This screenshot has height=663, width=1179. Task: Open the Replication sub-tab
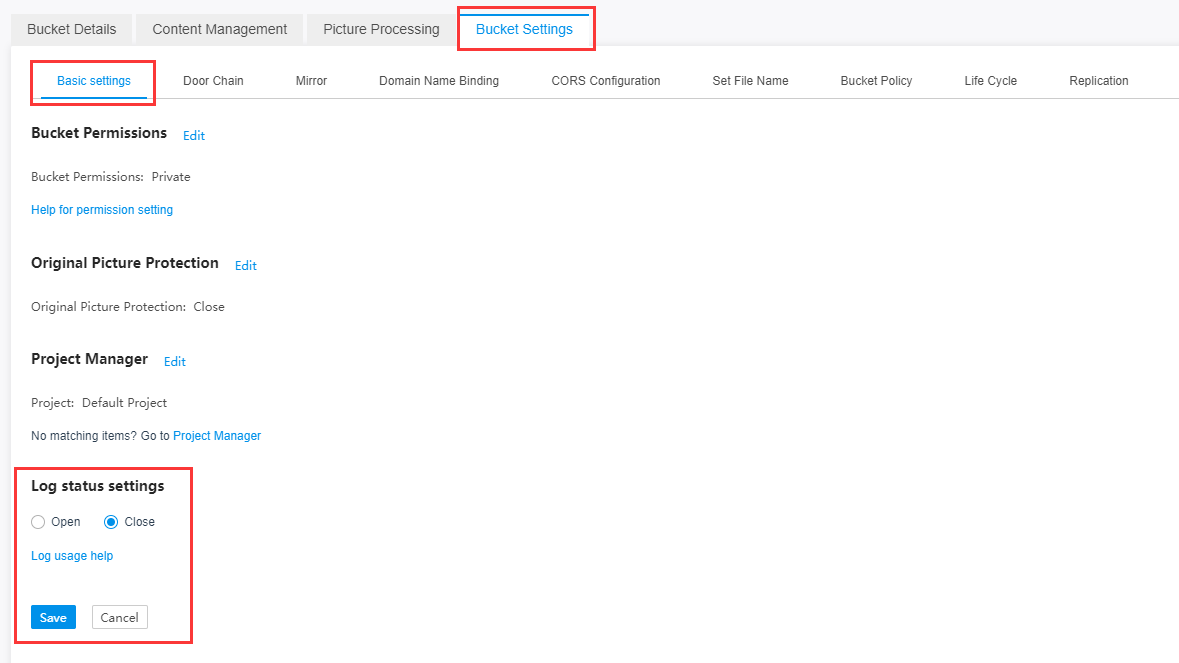click(x=1098, y=81)
